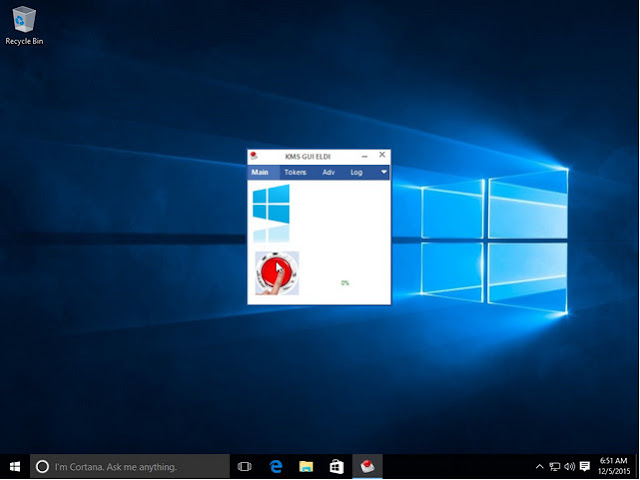The width and height of the screenshot is (640, 480).
Task: Open the Log tab
Action: (x=356, y=172)
